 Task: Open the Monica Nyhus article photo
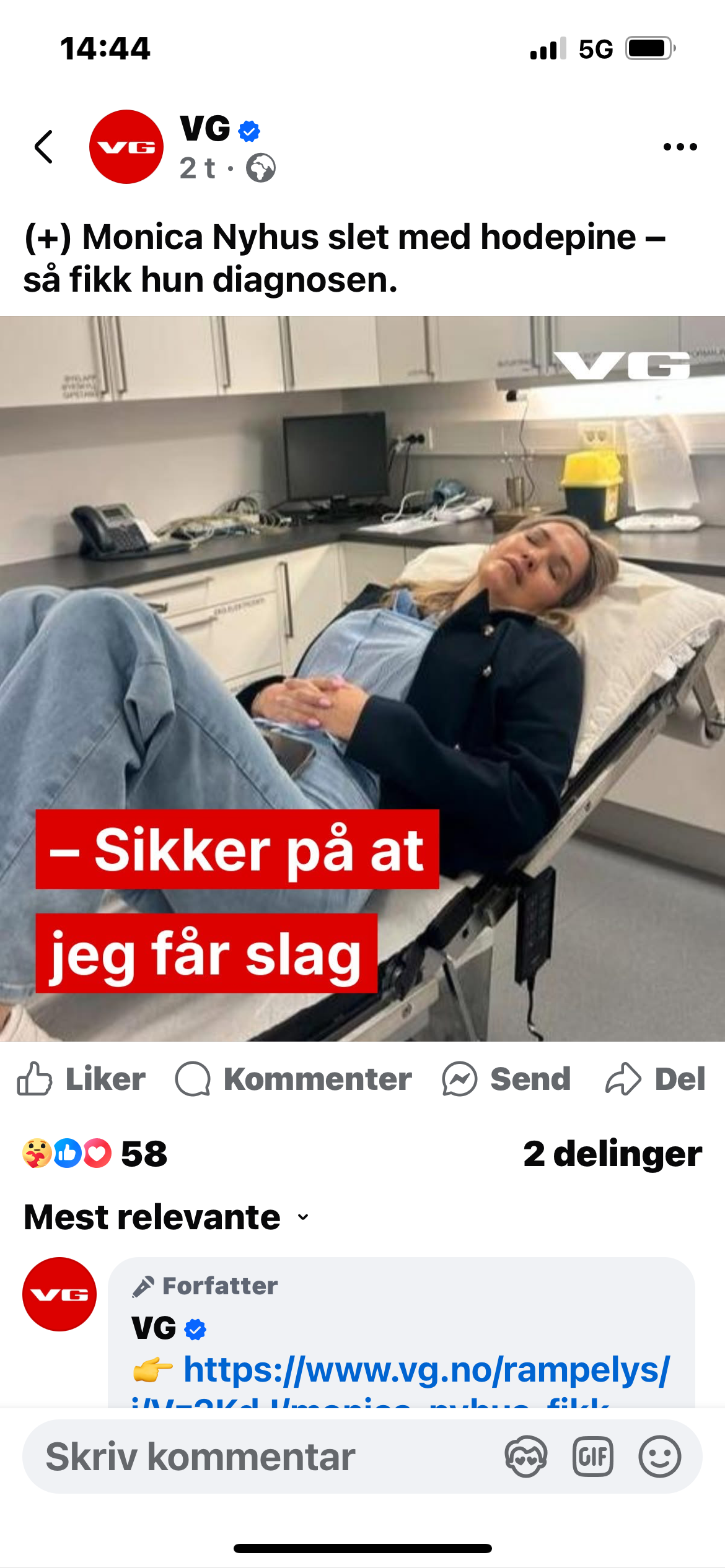[x=362, y=679]
